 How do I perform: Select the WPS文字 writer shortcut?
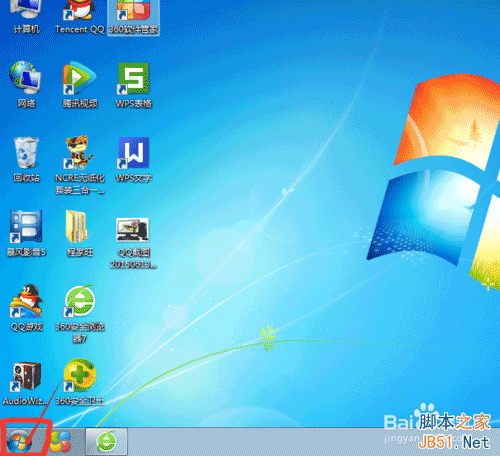pyautogui.click(x=134, y=159)
